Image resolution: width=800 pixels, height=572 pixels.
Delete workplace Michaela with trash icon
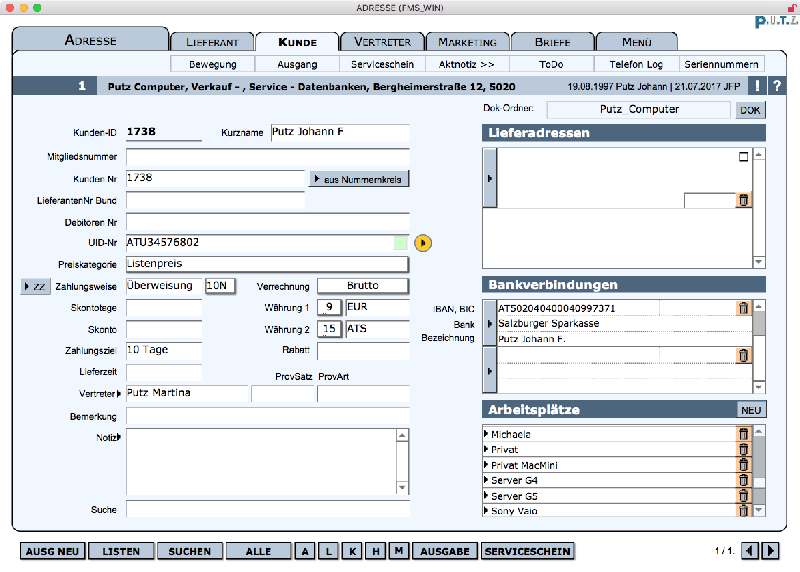[743, 434]
